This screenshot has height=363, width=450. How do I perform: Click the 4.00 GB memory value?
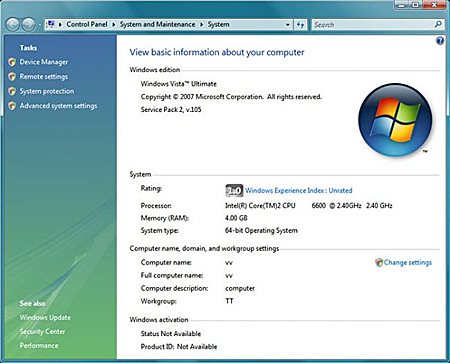pyautogui.click(x=236, y=218)
